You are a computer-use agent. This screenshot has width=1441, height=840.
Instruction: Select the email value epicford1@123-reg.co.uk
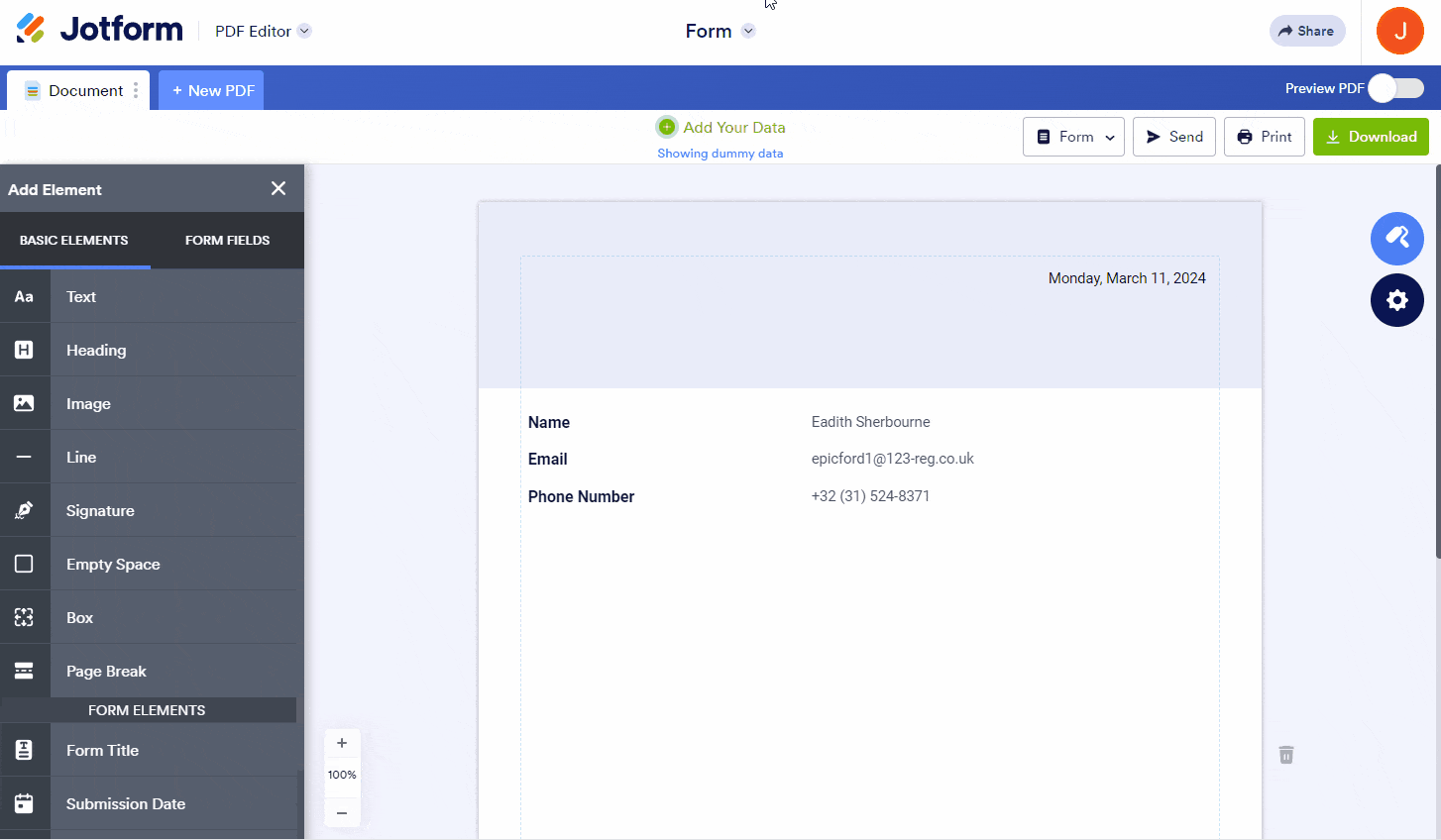[892, 459]
